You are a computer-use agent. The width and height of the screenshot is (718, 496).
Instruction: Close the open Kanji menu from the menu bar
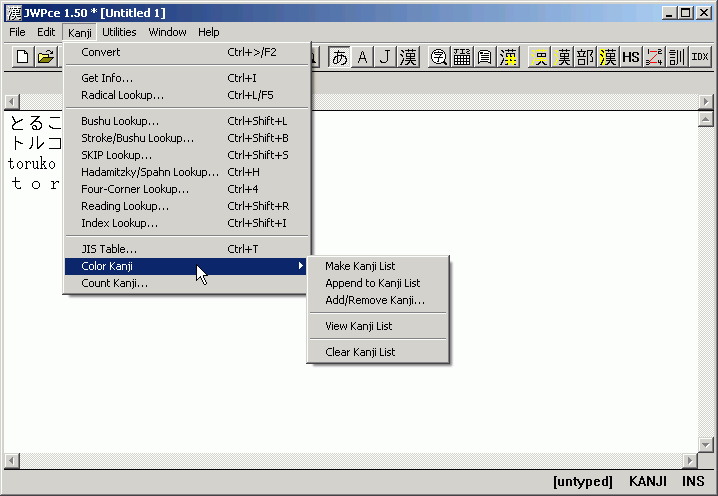[80, 33]
